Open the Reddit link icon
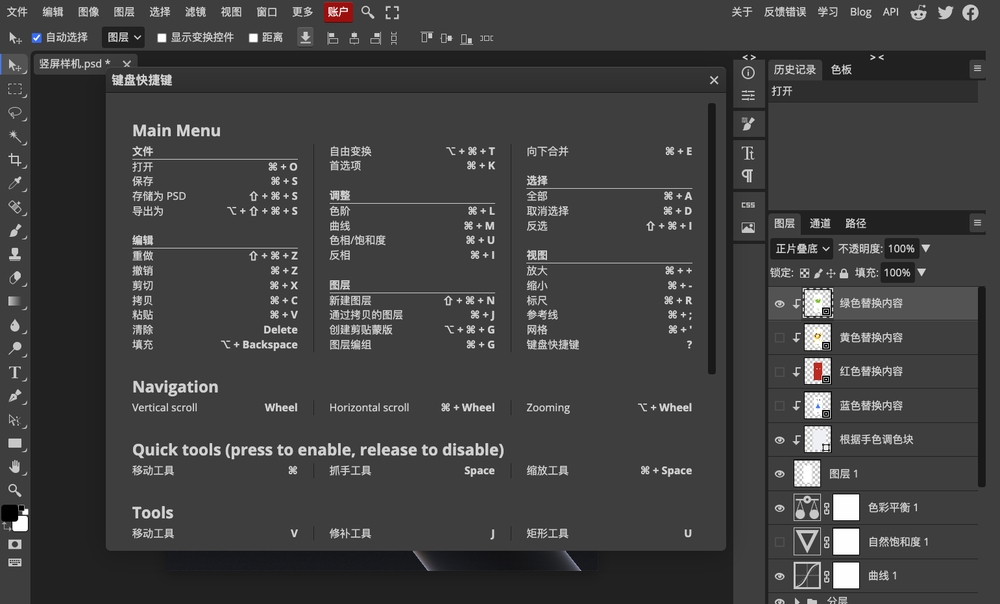The width and height of the screenshot is (1000, 604). tap(918, 12)
